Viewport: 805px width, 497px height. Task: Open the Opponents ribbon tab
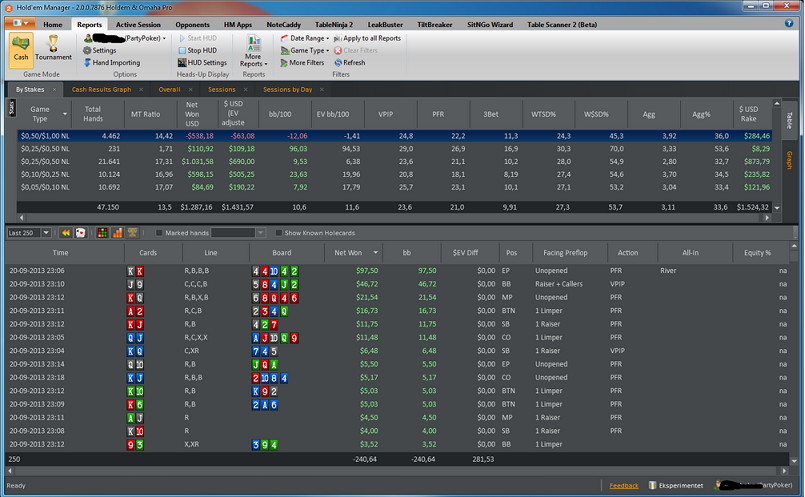[193, 25]
